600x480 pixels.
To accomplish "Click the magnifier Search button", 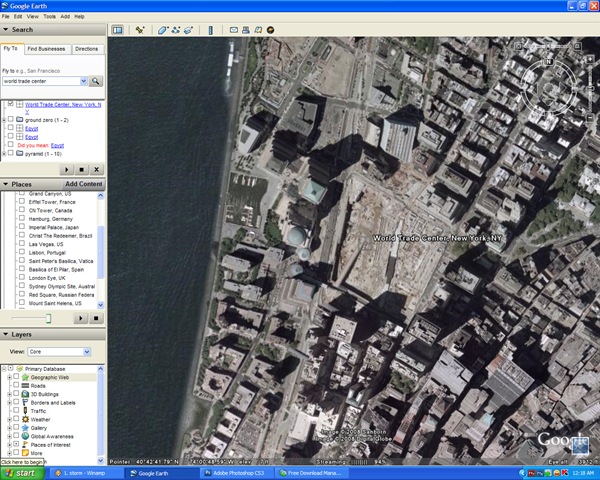I will click(96, 81).
